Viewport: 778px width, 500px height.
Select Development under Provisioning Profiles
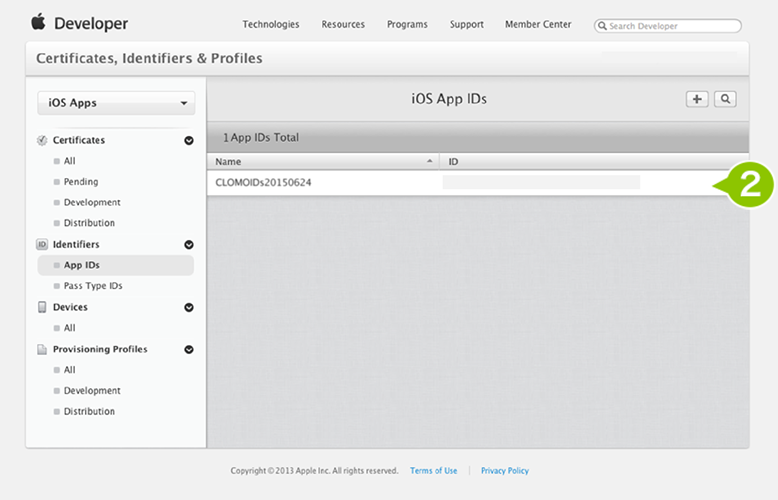point(92,391)
